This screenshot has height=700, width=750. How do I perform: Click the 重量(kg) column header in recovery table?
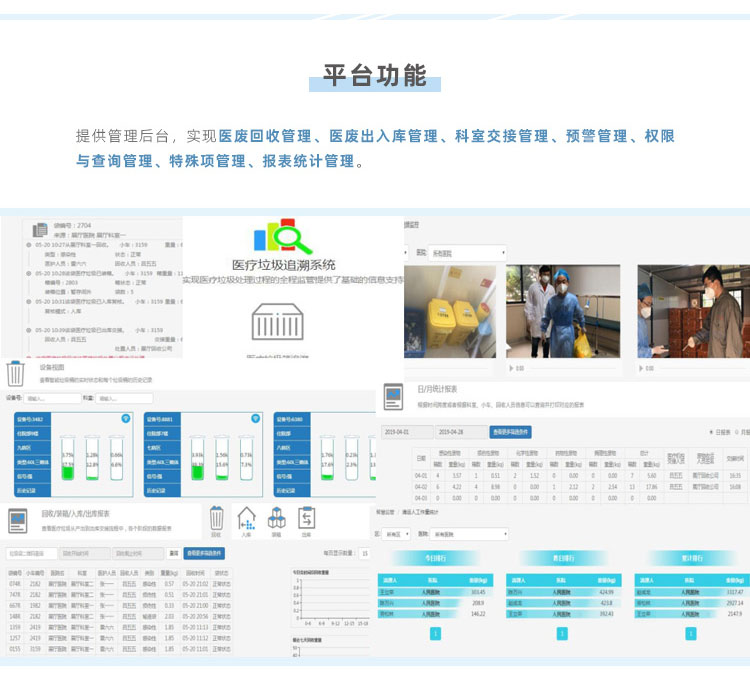[169, 573]
